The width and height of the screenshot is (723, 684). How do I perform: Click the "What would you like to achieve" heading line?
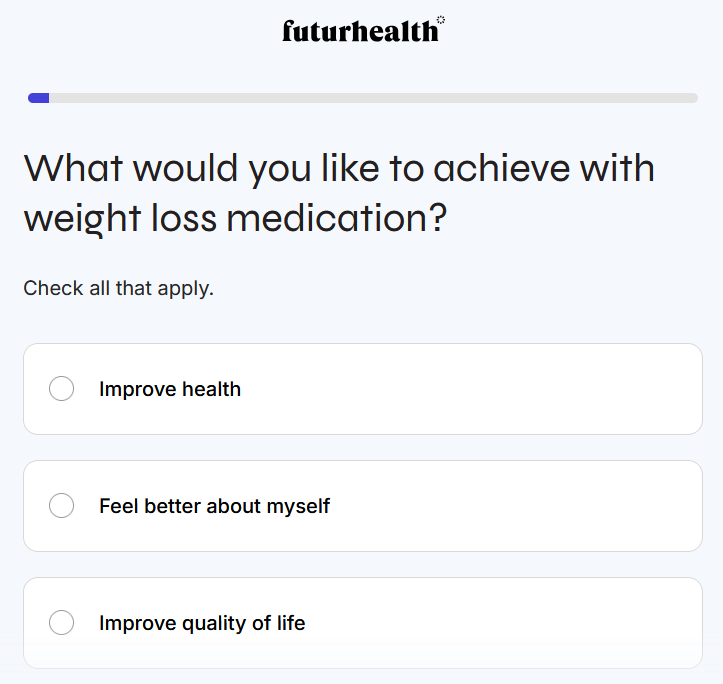tap(339, 168)
